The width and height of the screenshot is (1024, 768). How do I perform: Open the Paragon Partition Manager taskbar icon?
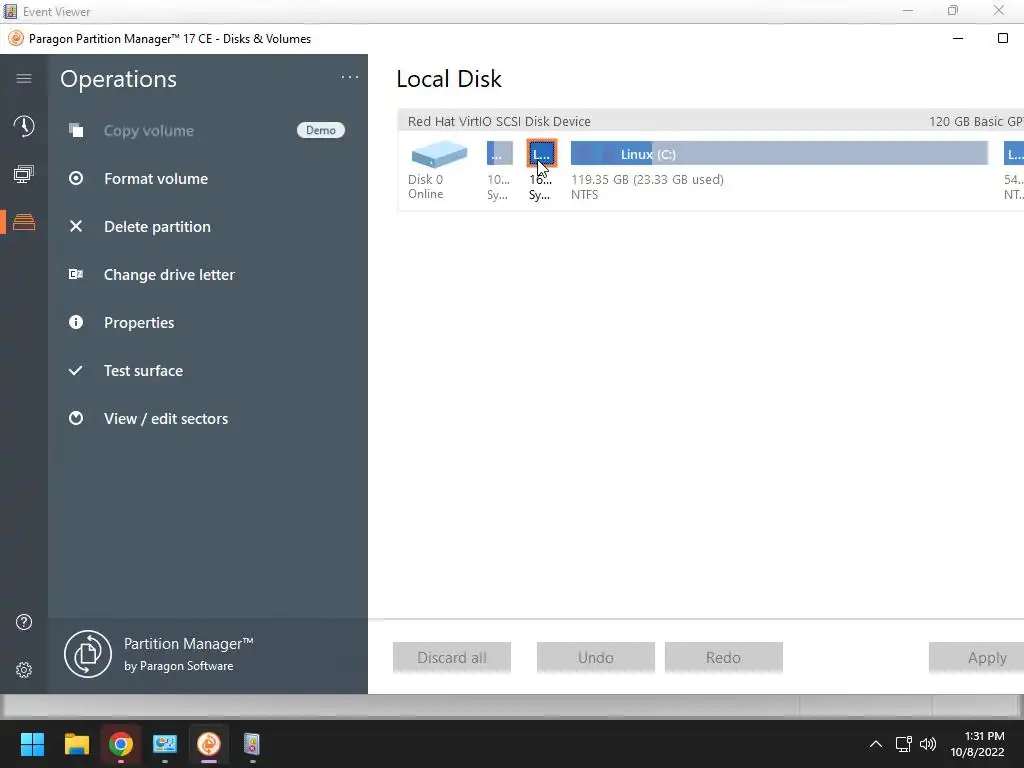tap(209, 744)
